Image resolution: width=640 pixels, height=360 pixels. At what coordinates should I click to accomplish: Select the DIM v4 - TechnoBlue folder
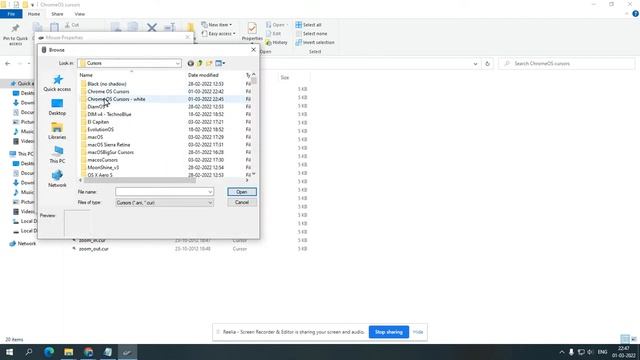109,114
